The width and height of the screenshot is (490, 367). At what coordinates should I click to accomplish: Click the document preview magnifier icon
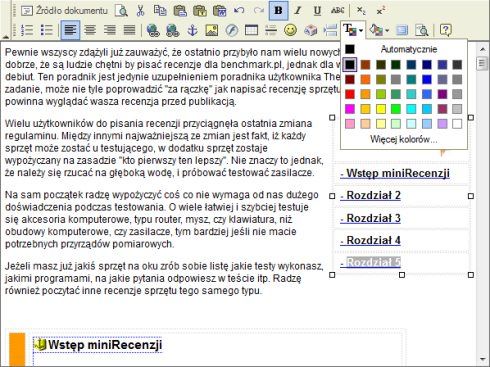click(121, 11)
